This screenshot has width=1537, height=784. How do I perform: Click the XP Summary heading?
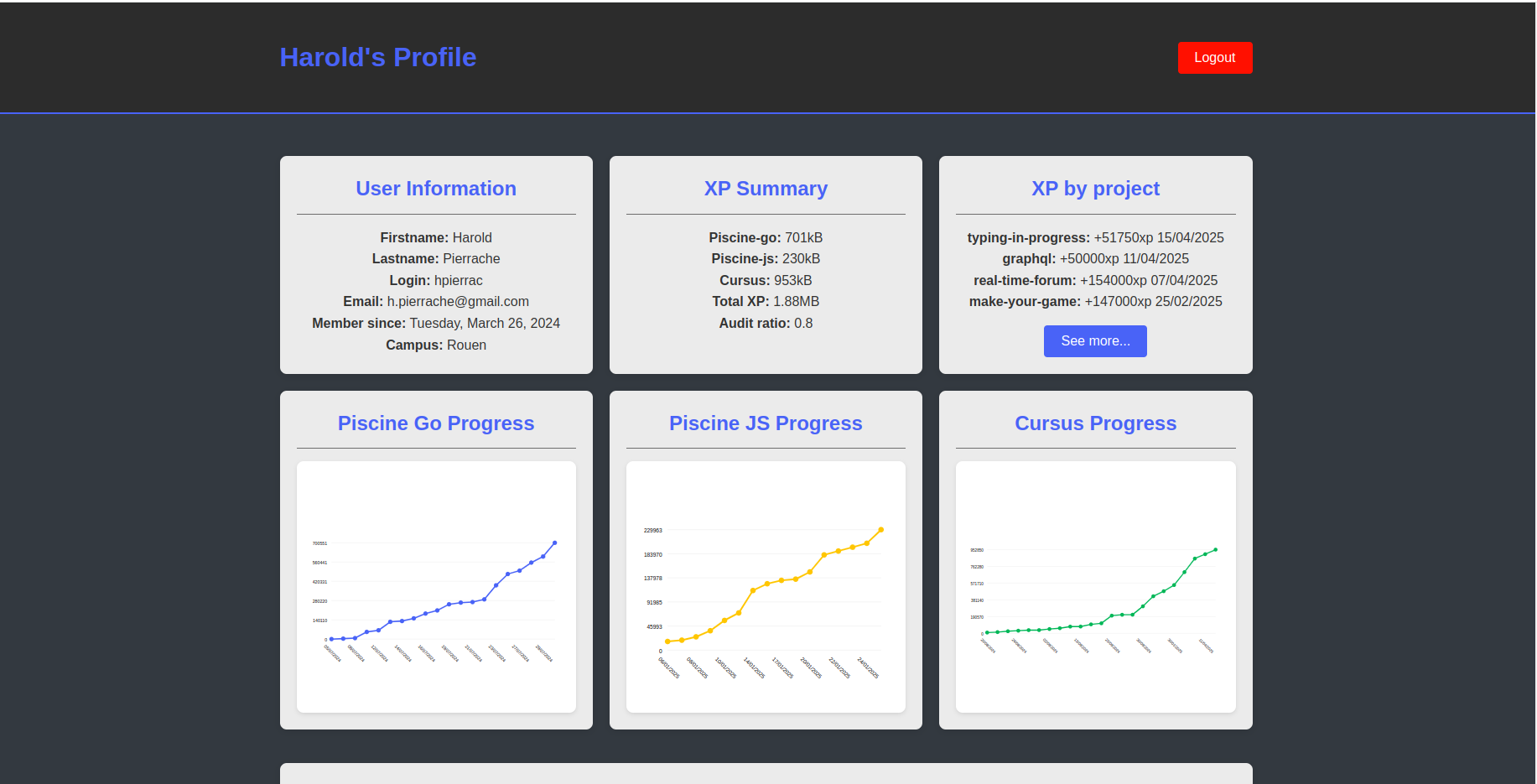tap(766, 189)
